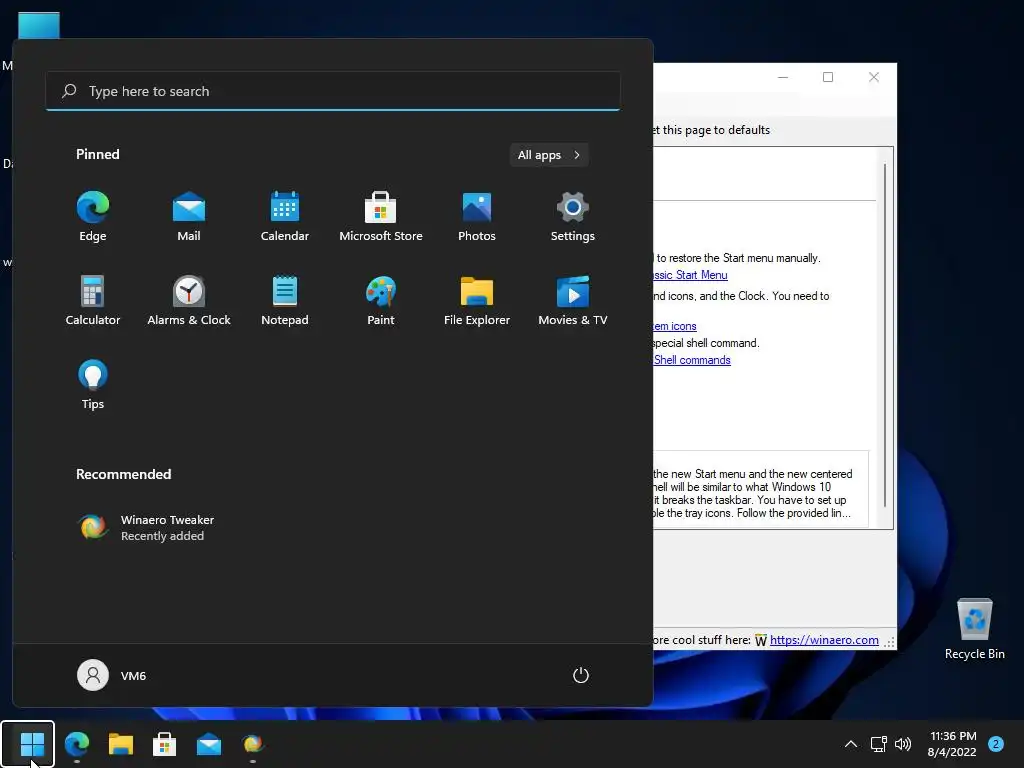Select the Recycle Bin desktop icon

[x=974, y=629]
